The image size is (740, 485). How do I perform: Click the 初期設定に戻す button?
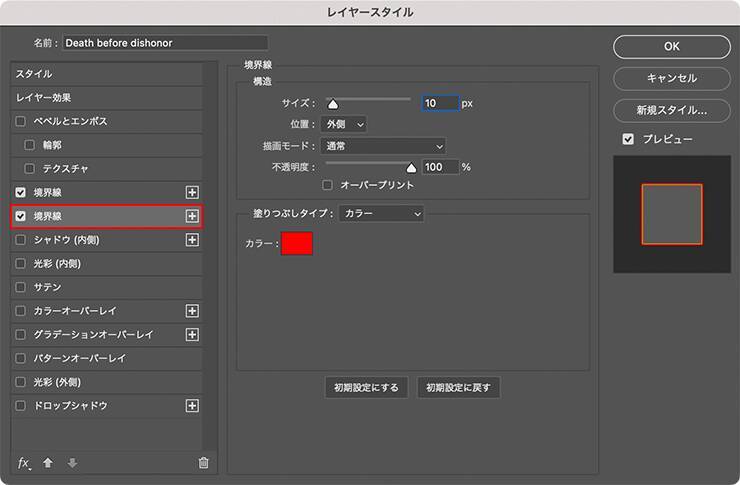[458, 388]
